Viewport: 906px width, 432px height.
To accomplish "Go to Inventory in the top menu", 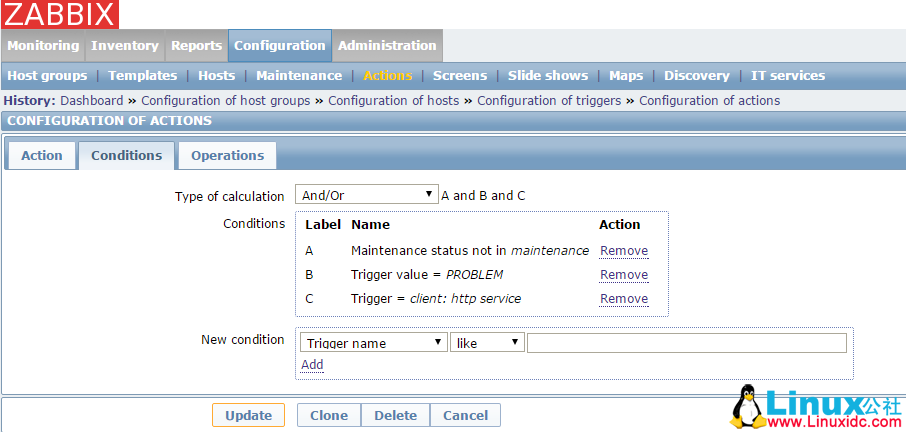I will 125,46.
